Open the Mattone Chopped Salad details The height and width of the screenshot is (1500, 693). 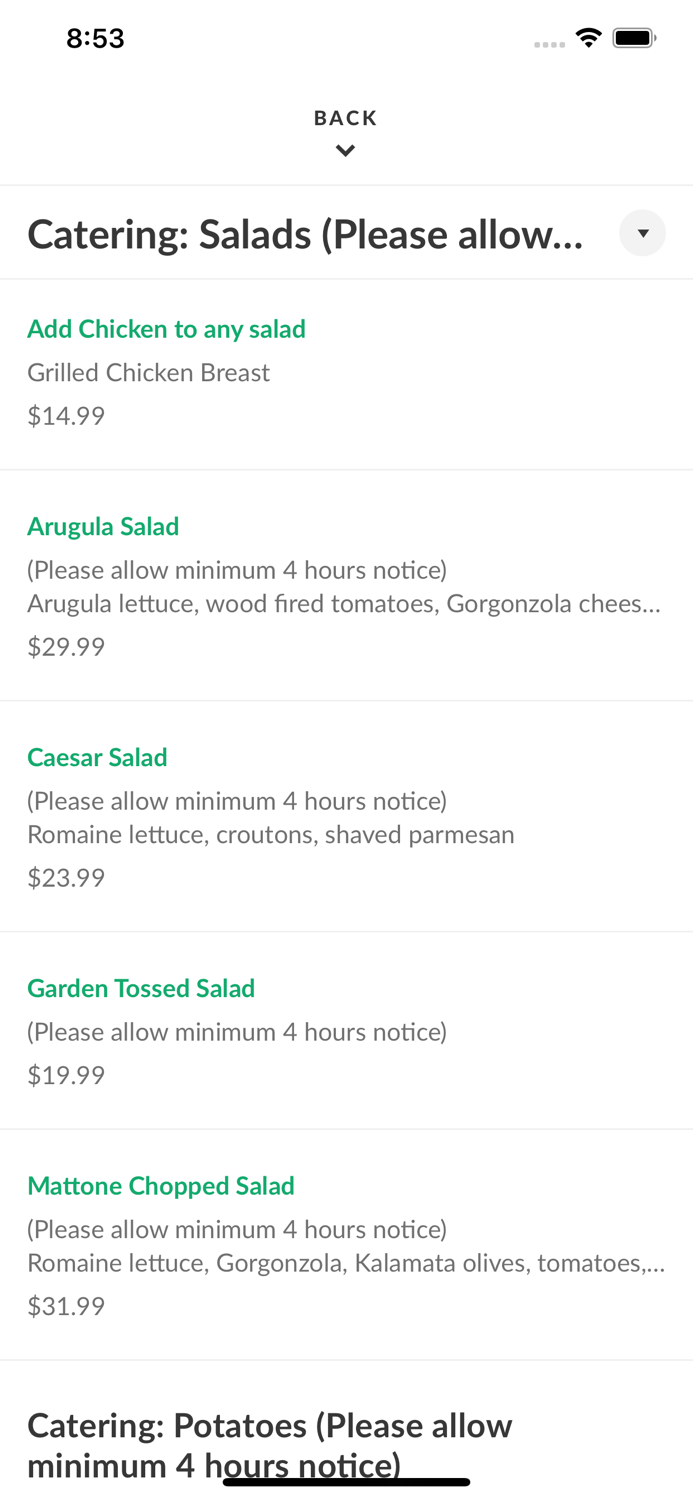(x=161, y=1186)
